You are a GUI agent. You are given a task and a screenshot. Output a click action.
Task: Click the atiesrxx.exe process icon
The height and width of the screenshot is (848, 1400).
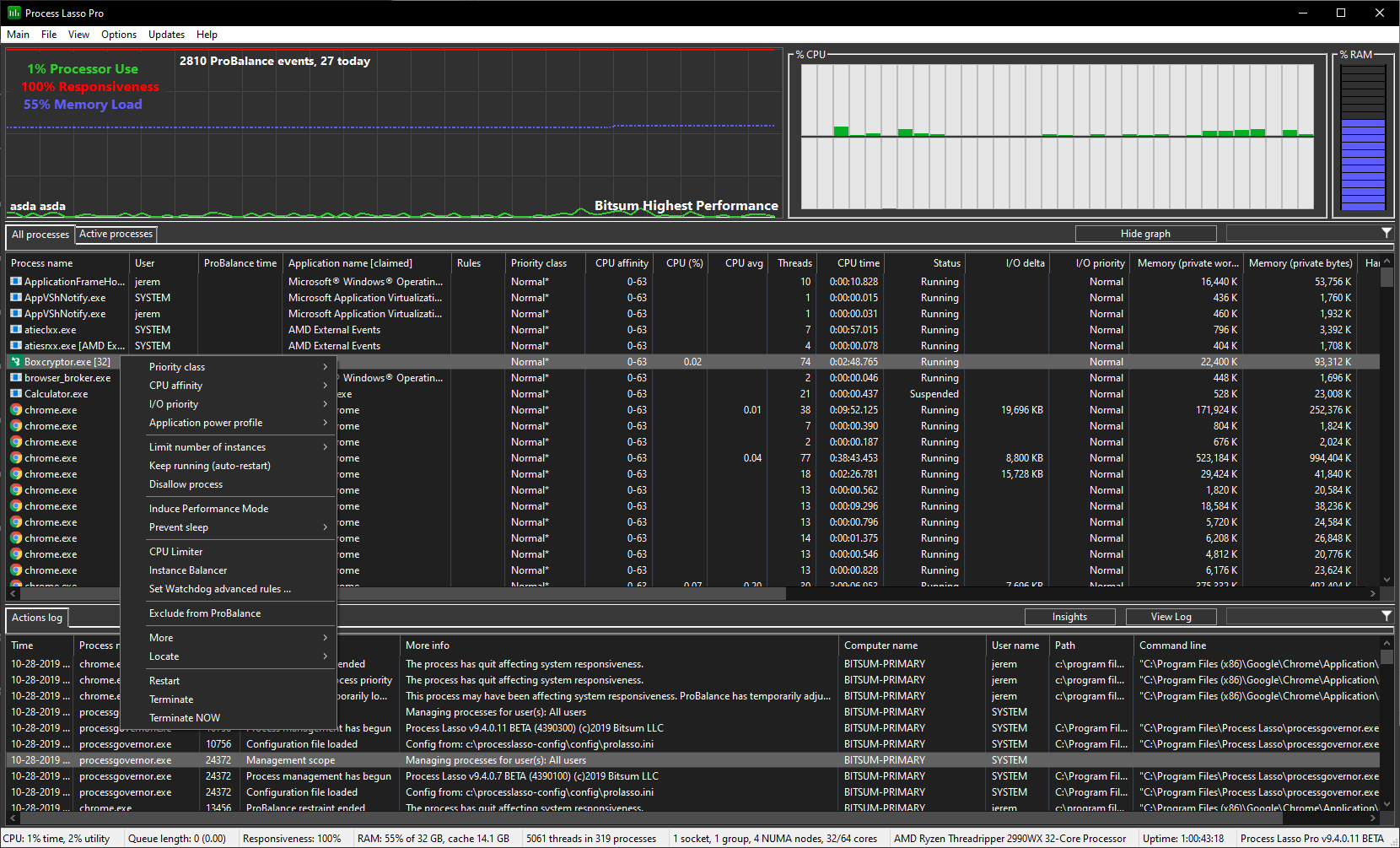(16, 346)
